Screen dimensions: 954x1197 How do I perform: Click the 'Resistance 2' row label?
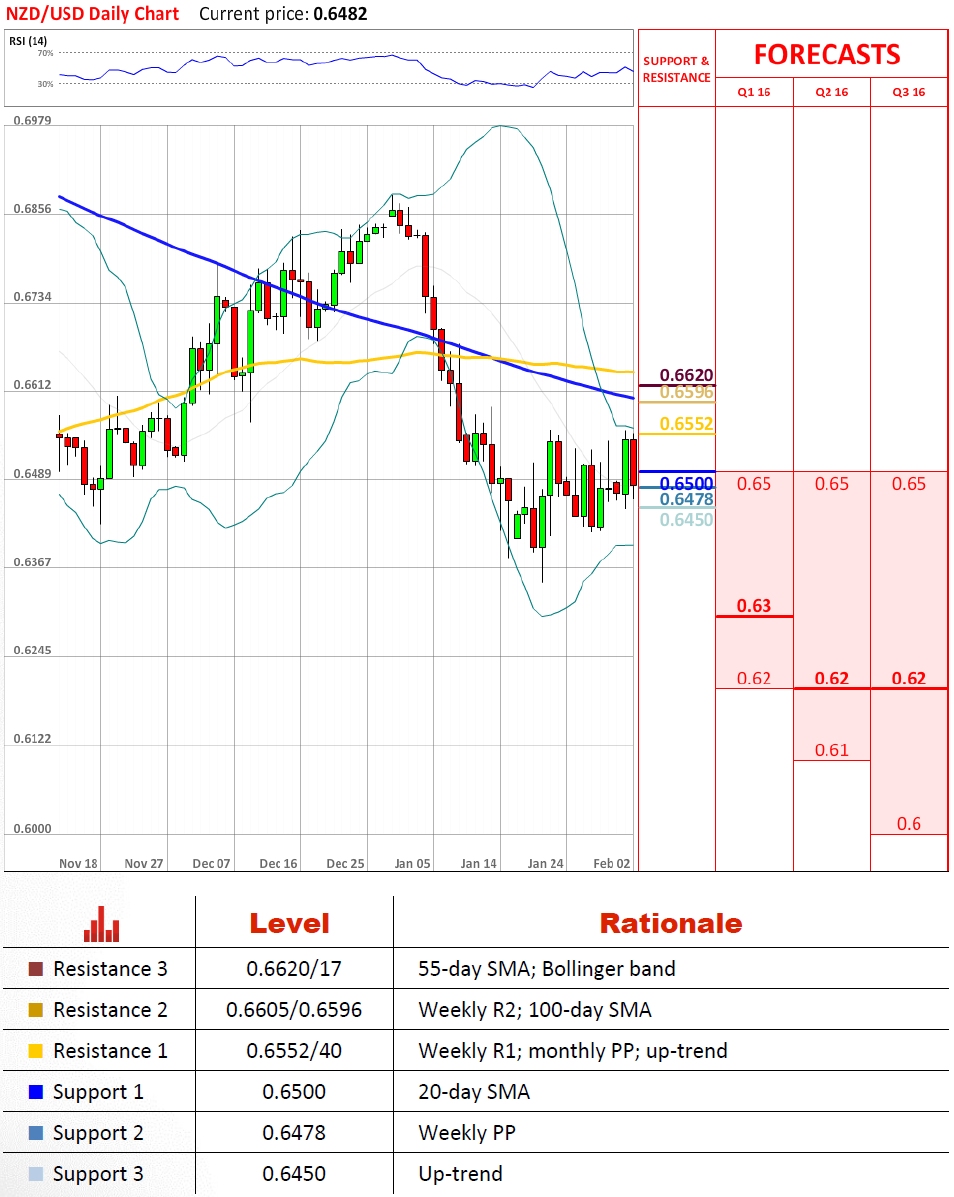110,1010
